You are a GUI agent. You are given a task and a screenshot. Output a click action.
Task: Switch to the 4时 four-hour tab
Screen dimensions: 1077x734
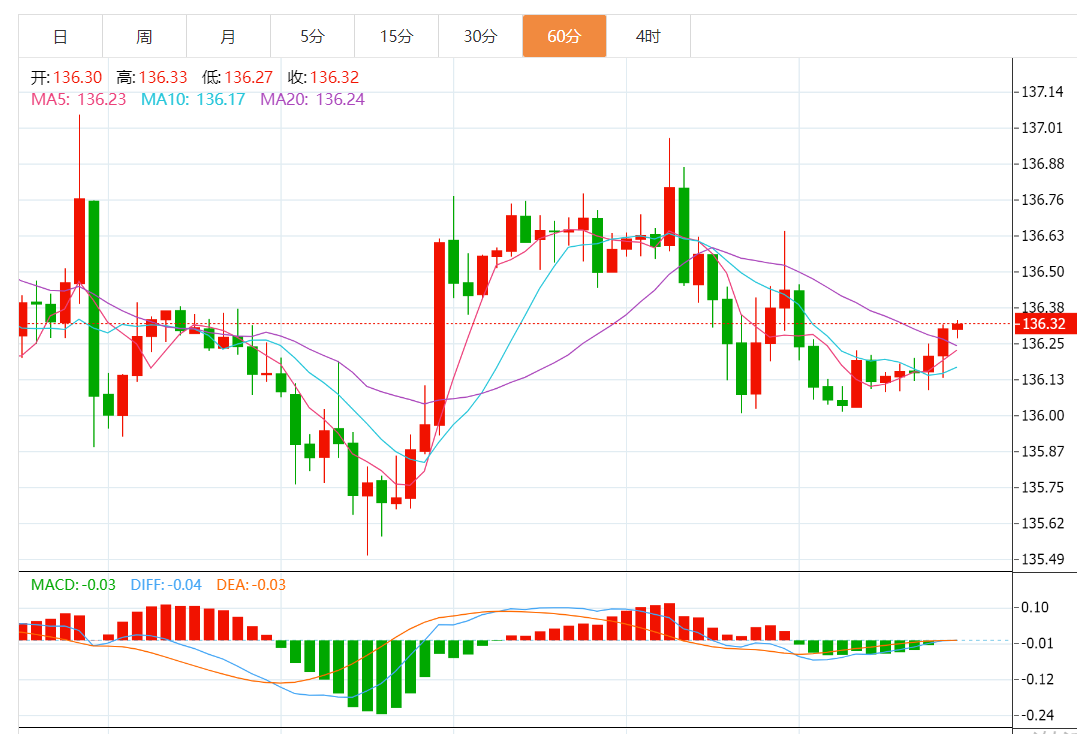(648, 37)
